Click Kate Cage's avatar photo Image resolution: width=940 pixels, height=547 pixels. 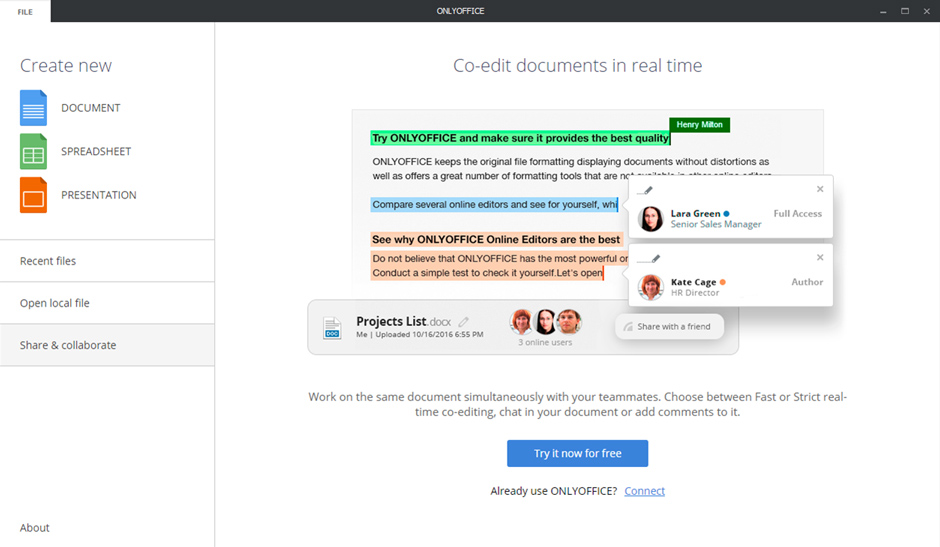tap(651, 288)
